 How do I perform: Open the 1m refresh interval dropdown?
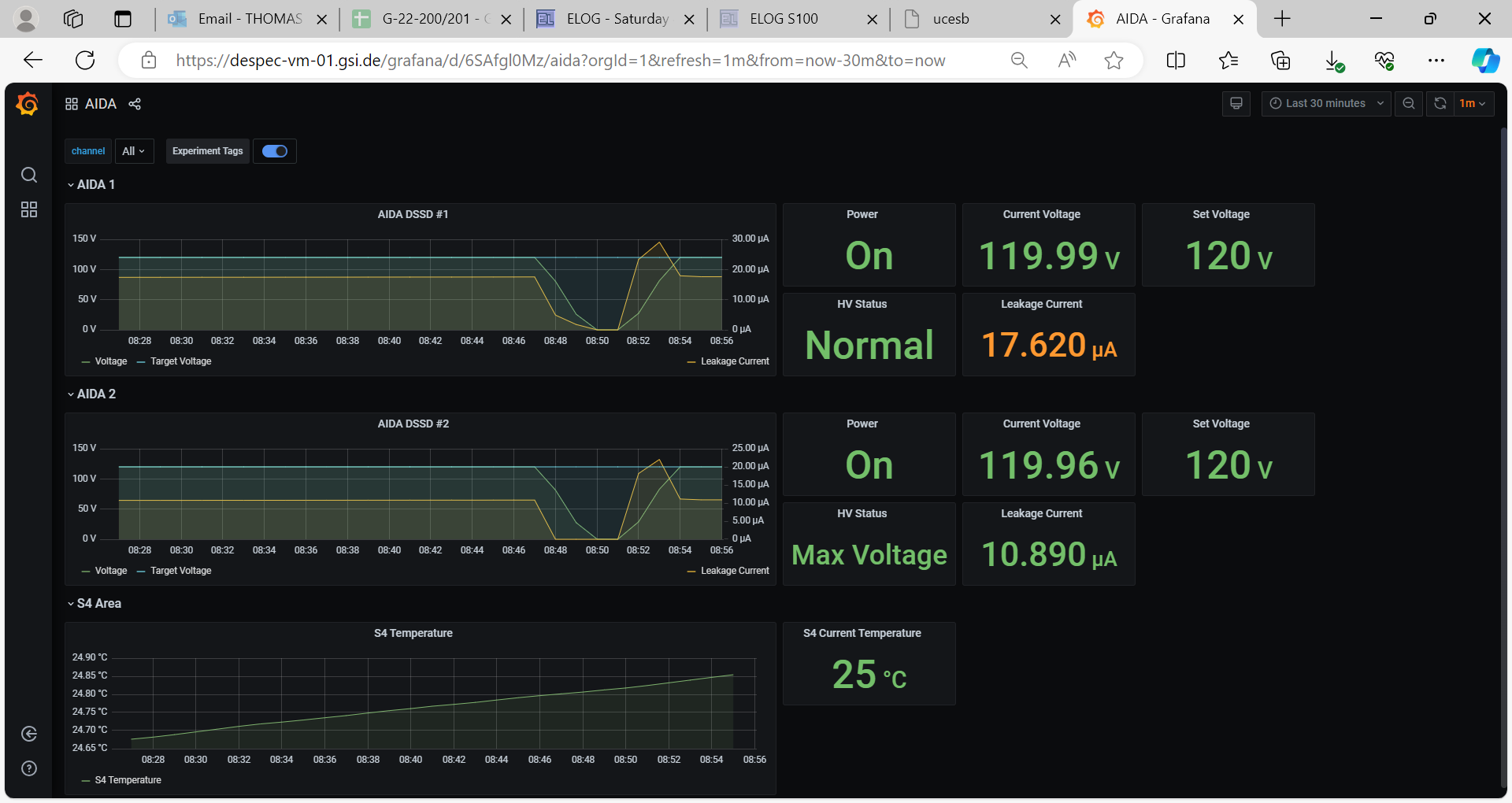(1472, 103)
